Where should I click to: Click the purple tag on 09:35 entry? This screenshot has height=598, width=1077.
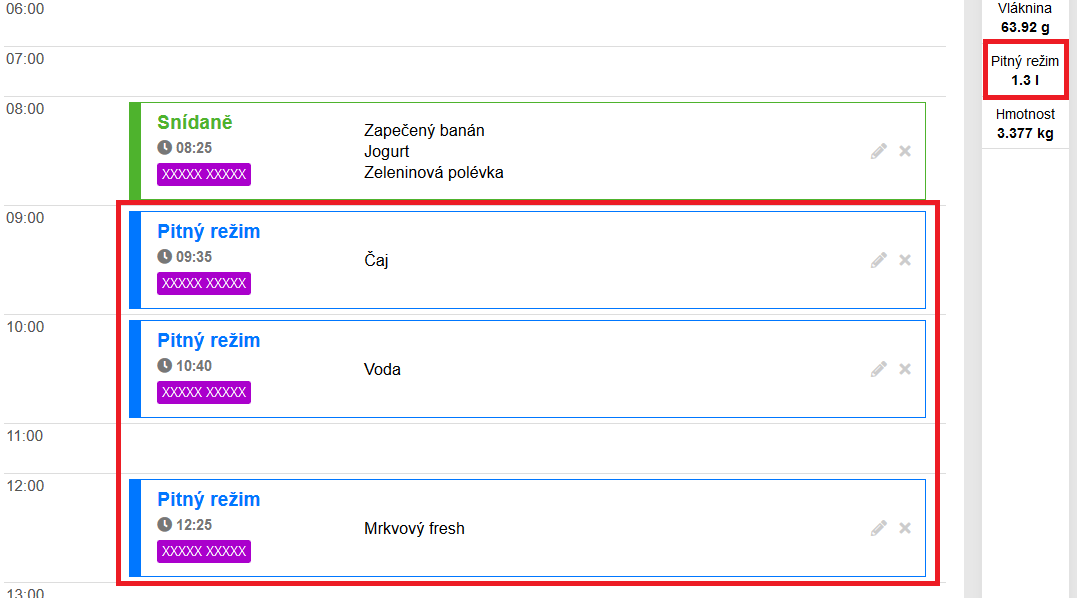[x=204, y=284]
